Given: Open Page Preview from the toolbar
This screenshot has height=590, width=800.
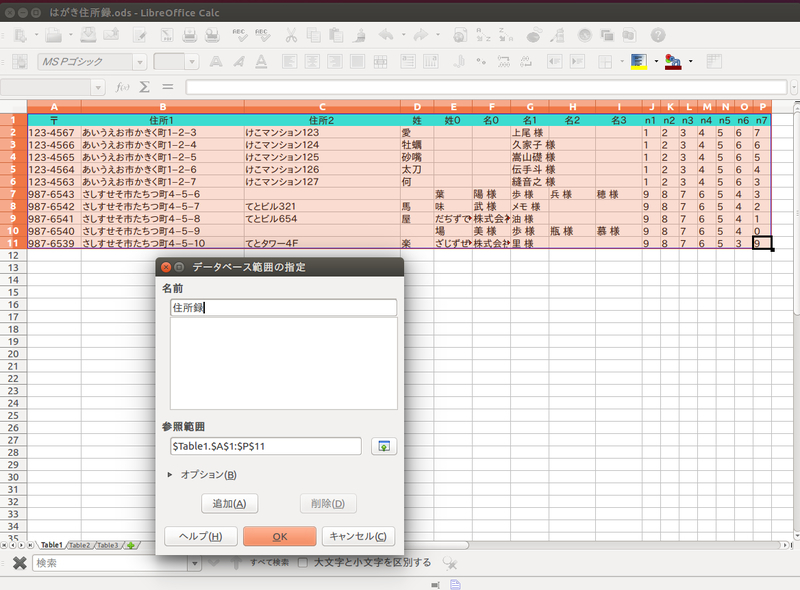Looking at the screenshot, I should tap(212, 35).
